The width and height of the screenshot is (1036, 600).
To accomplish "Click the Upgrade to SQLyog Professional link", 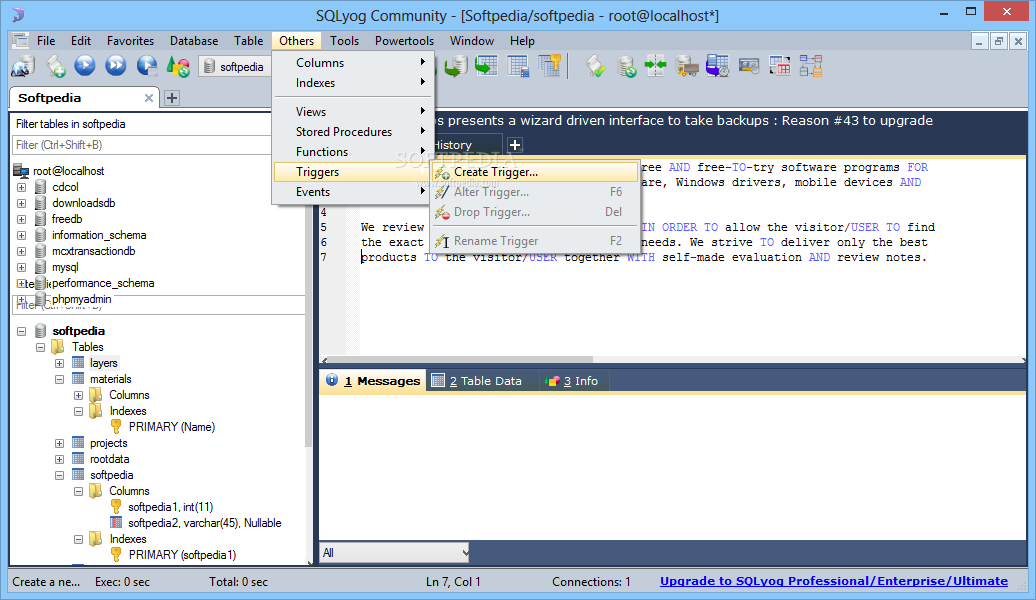I will click(834, 581).
